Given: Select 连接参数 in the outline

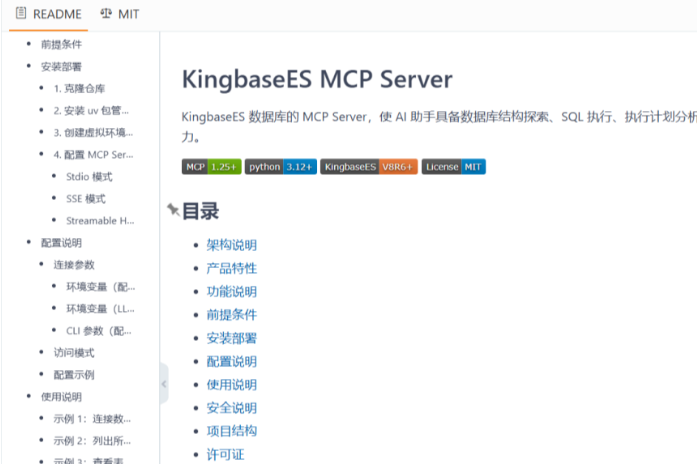Looking at the screenshot, I should (74, 265).
